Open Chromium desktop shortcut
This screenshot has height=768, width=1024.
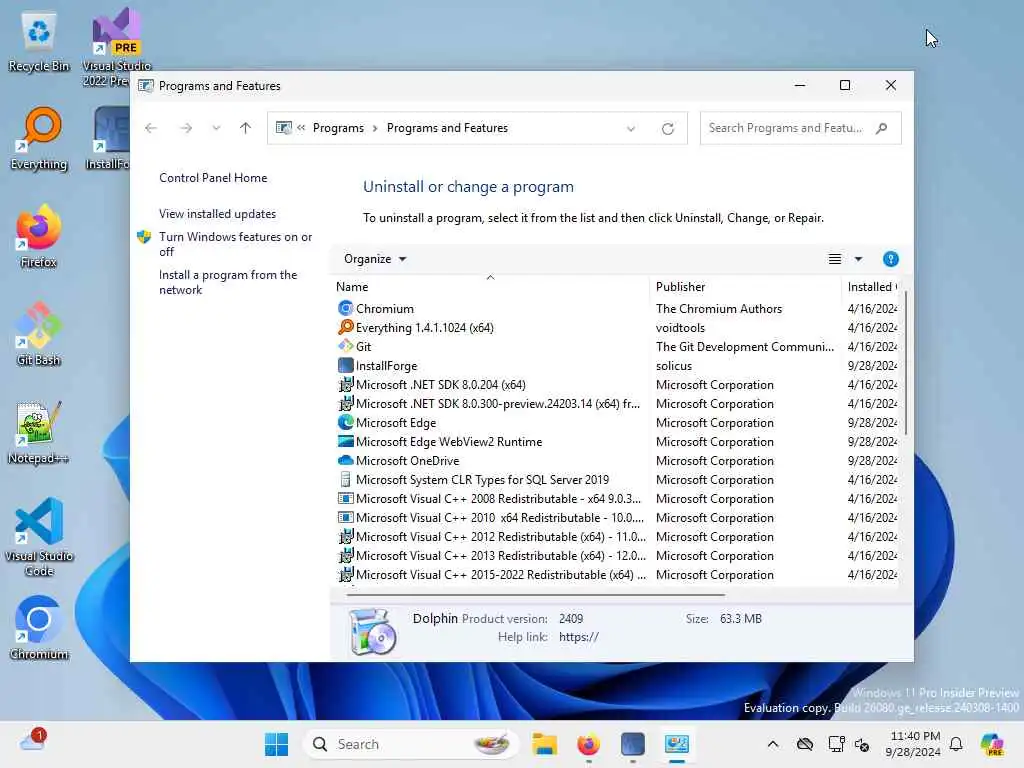(x=39, y=628)
